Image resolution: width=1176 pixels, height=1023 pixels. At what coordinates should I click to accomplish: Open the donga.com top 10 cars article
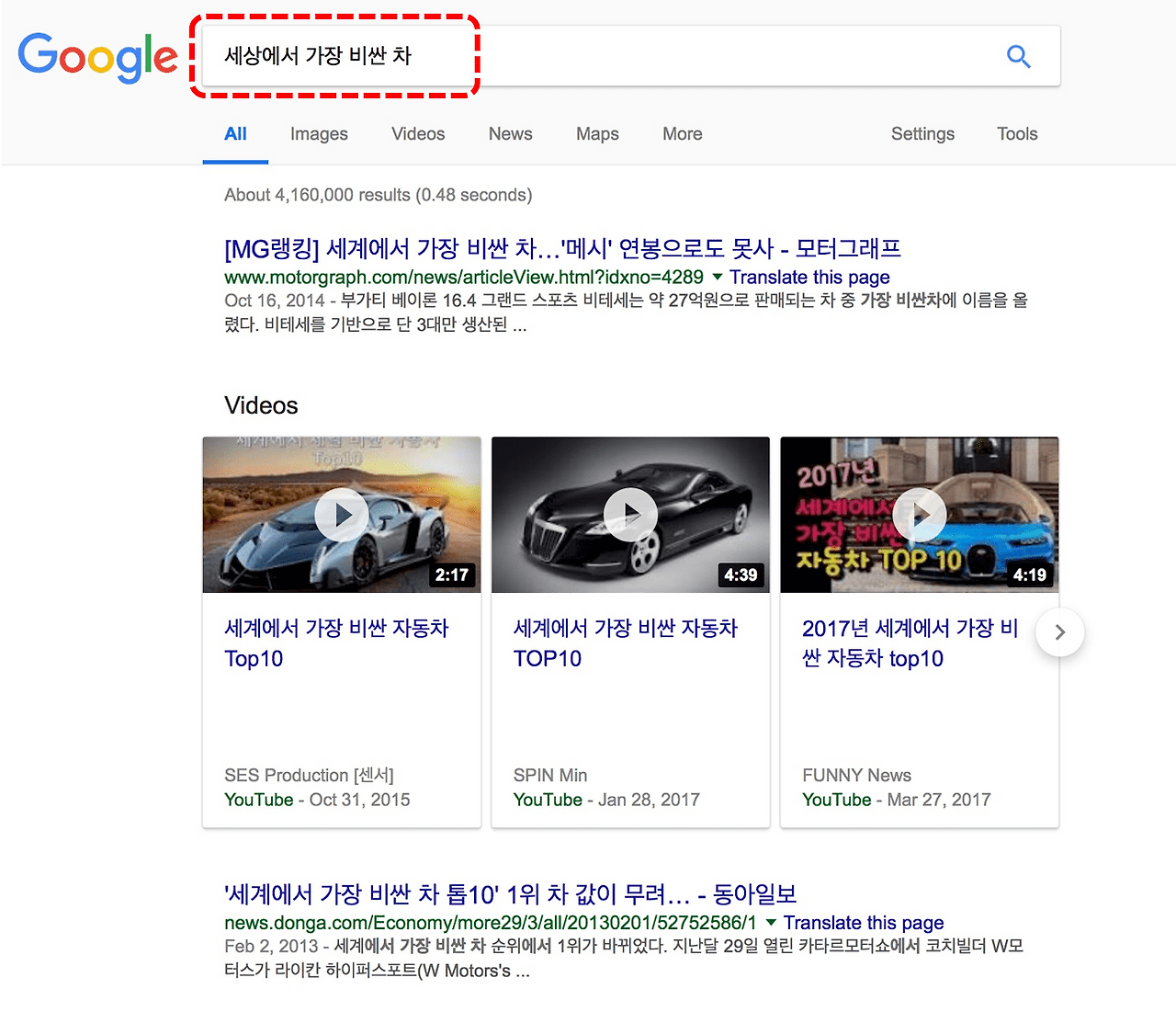(510, 893)
